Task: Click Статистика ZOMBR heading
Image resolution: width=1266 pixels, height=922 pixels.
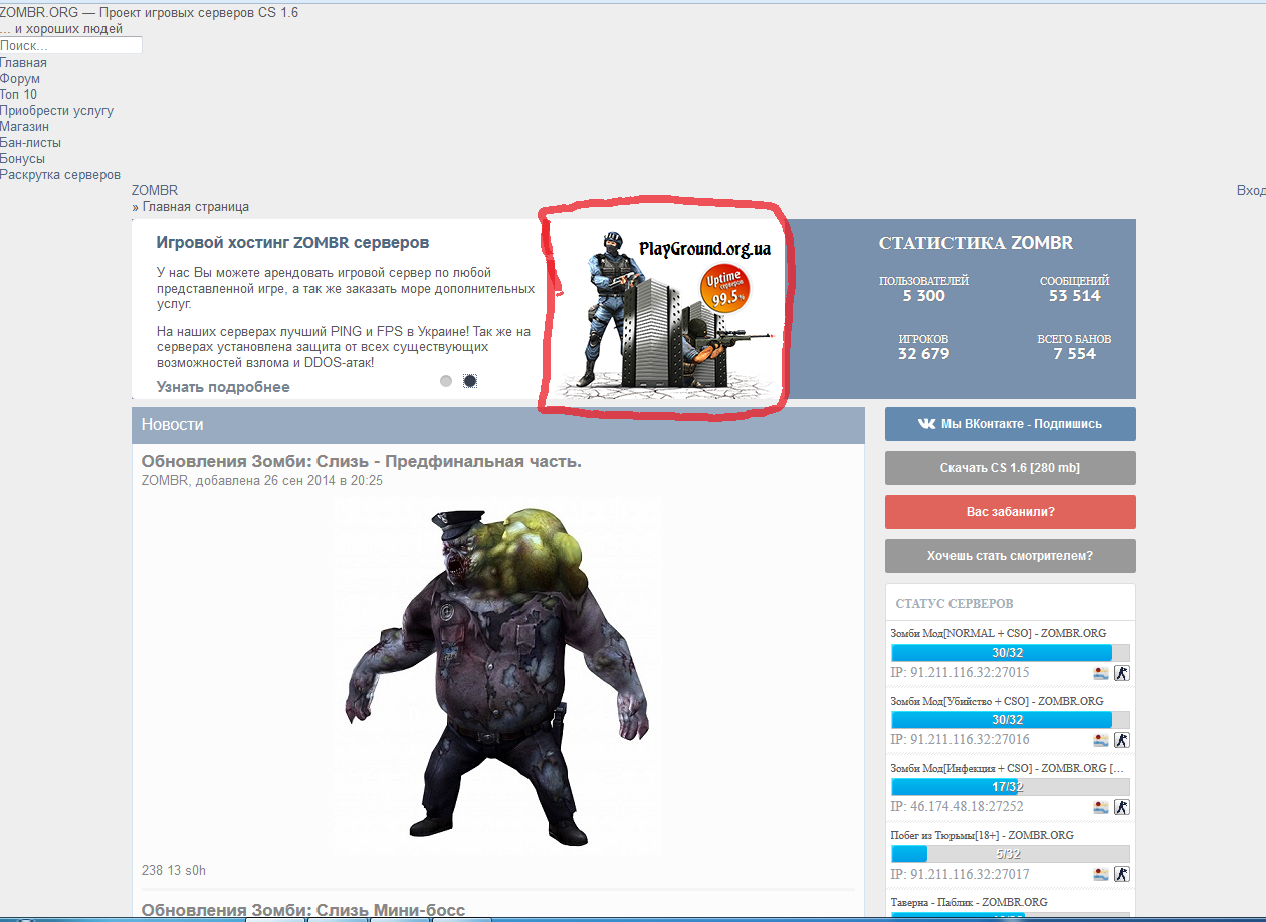Action: click(976, 243)
